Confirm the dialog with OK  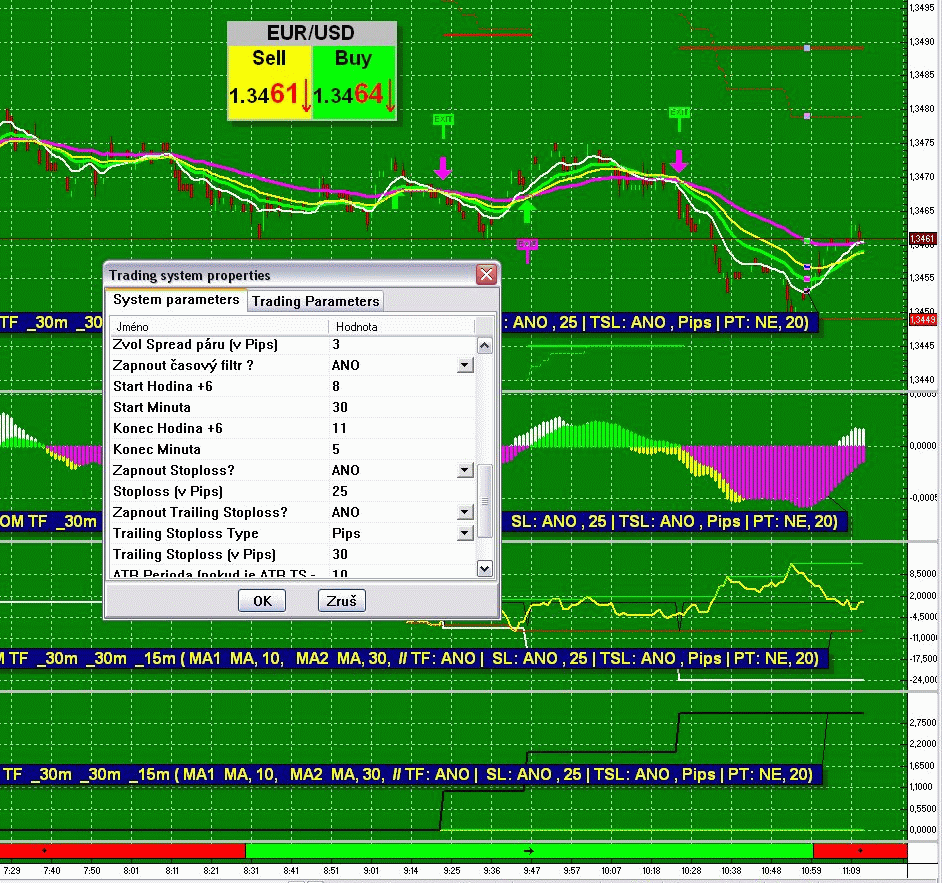[262, 601]
